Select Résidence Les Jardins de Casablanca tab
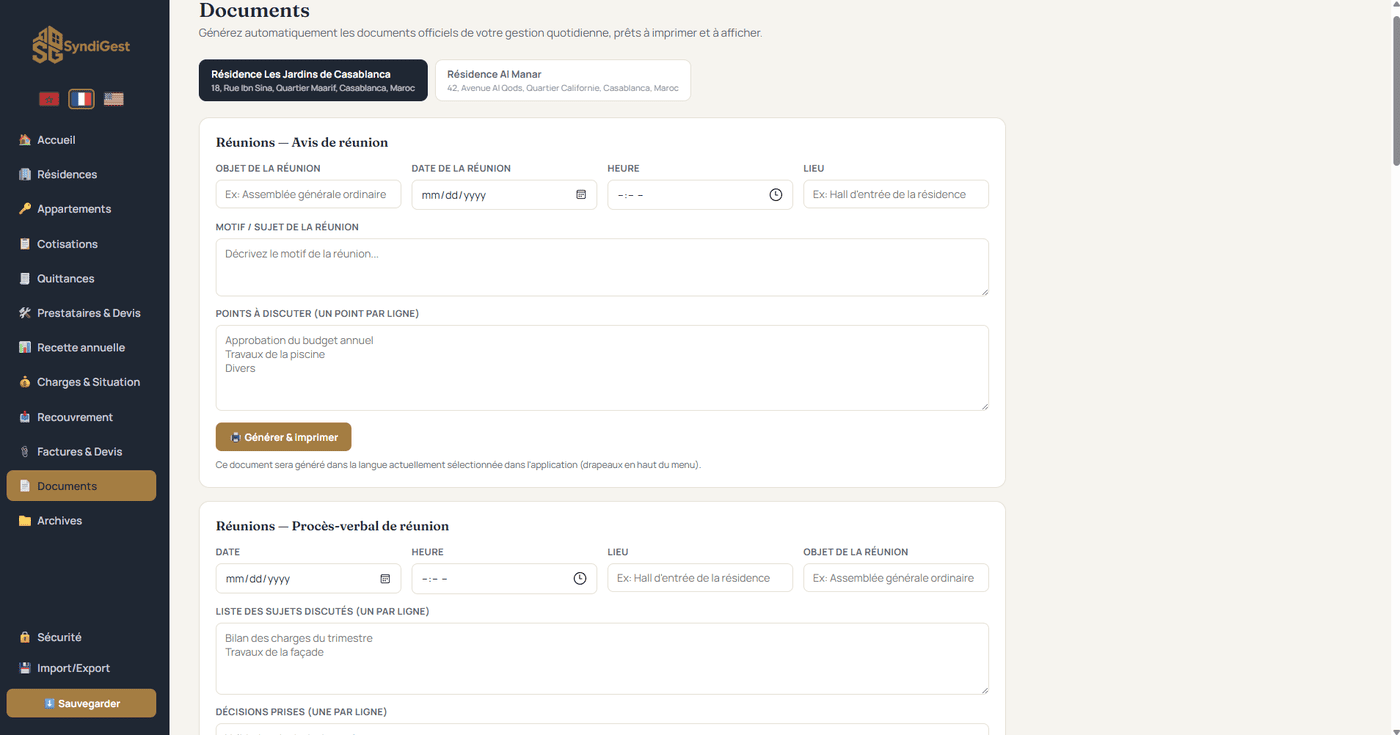 point(313,81)
